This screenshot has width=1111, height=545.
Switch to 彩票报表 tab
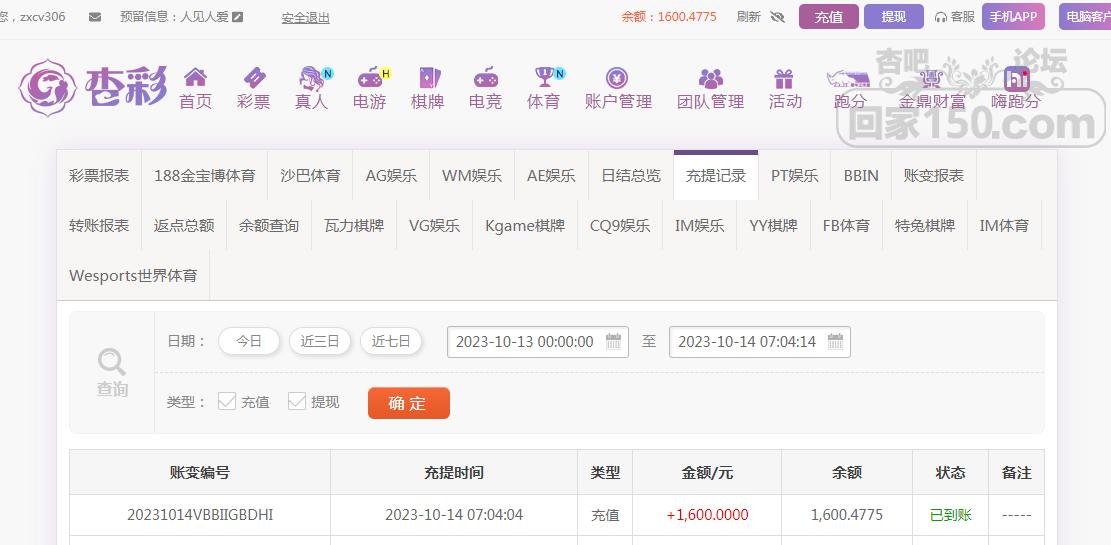click(99, 176)
